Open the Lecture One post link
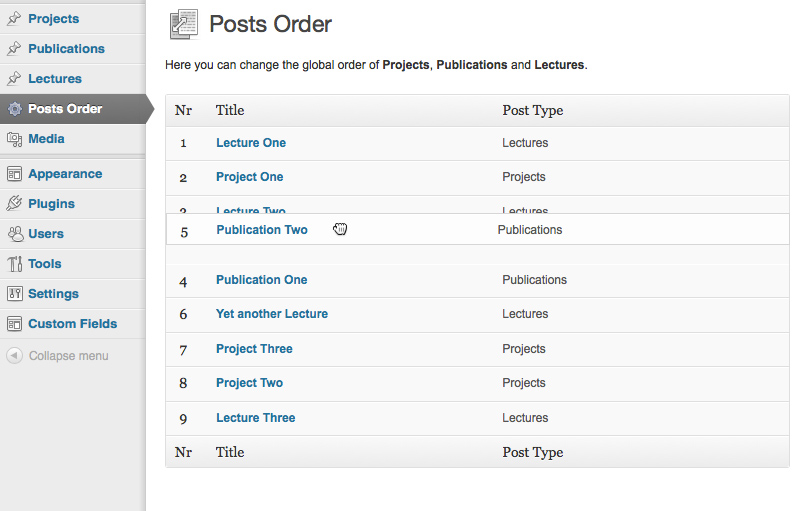803x511 pixels. click(x=251, y=143)
